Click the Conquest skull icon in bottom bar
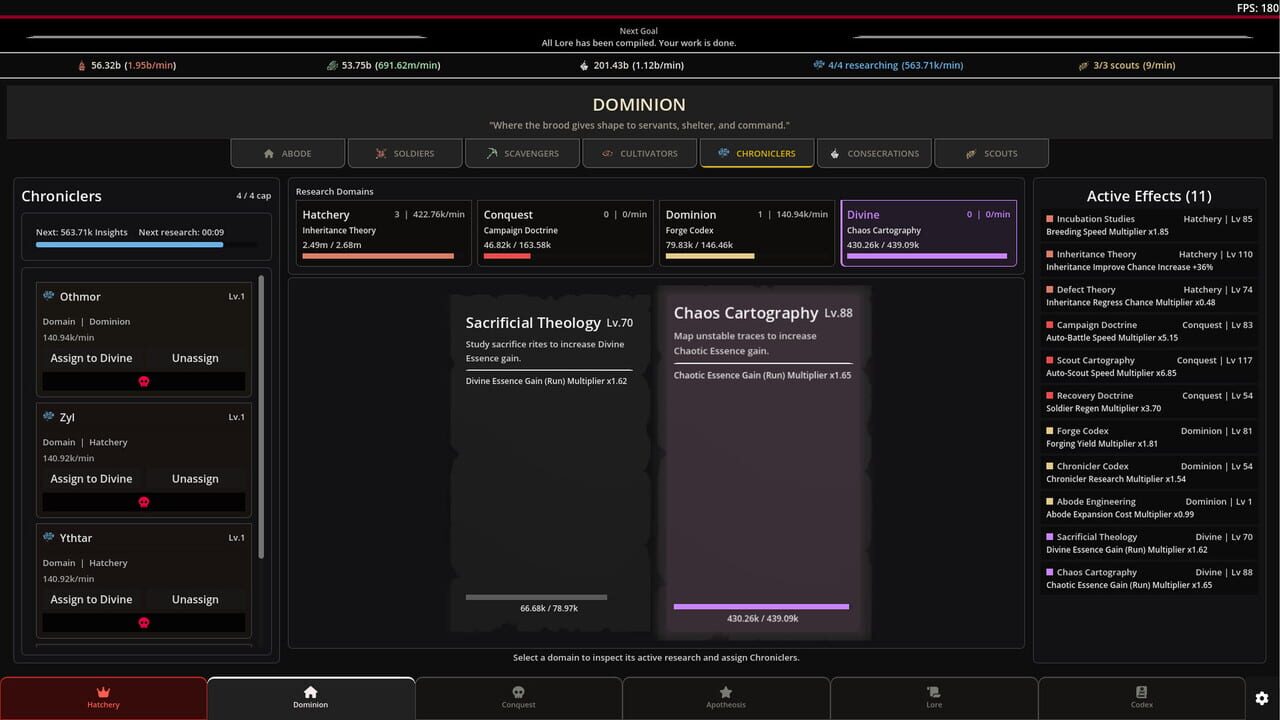 pos(518,692)
